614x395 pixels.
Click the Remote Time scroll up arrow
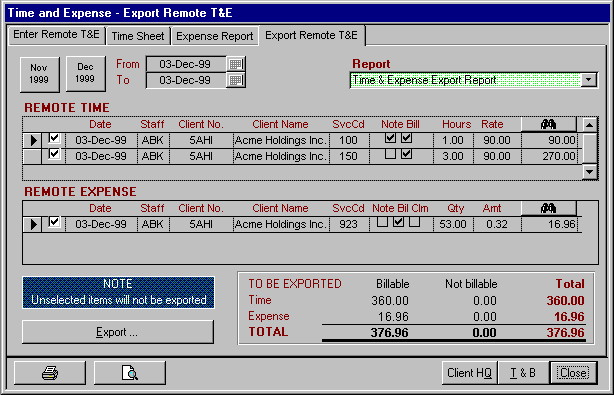pyautogui.click(x=589, y=125)
